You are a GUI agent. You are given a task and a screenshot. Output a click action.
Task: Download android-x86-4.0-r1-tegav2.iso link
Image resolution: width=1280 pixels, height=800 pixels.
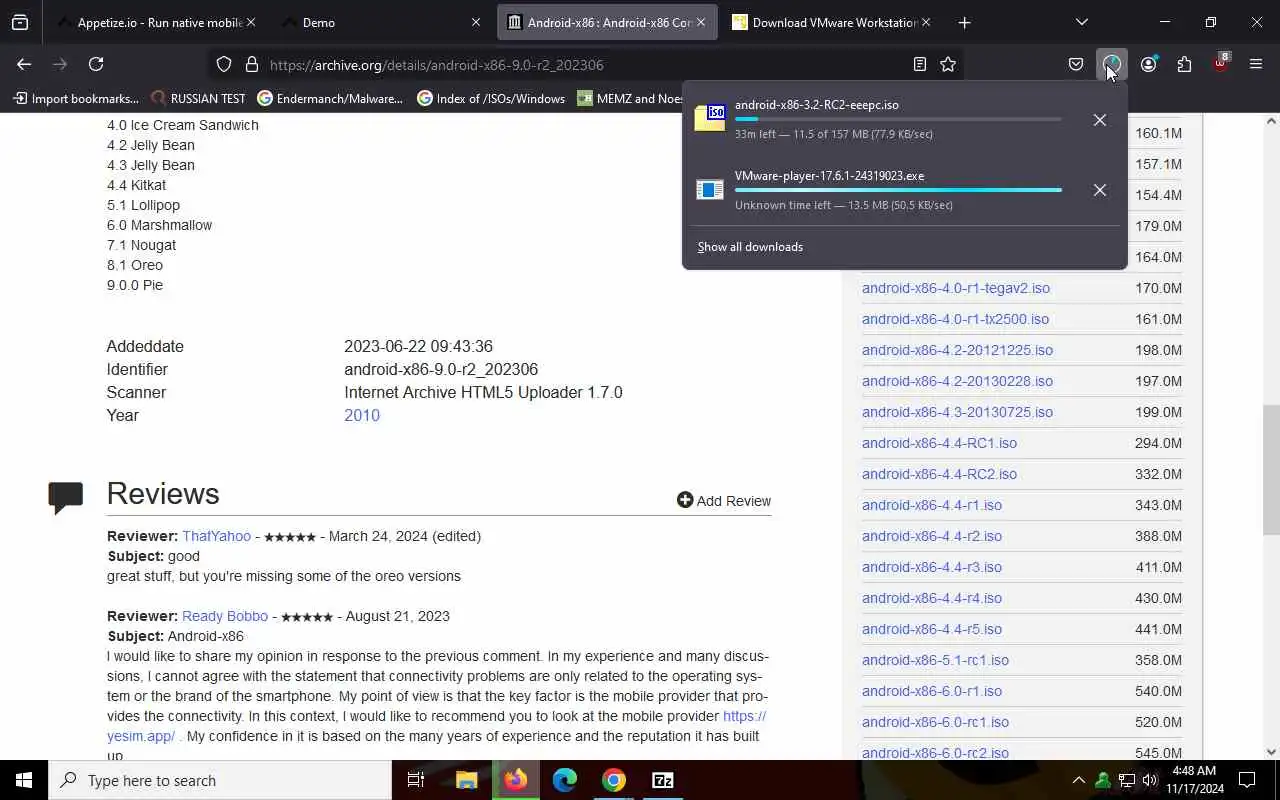coord(956,288)
